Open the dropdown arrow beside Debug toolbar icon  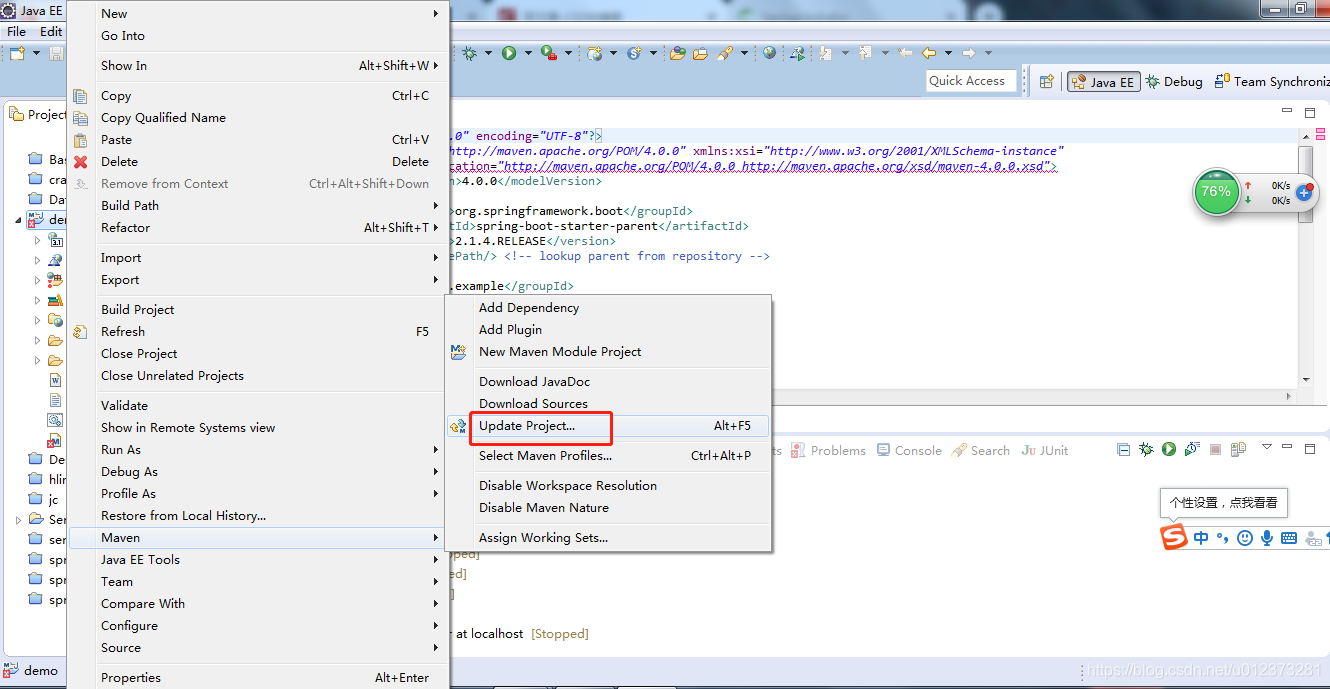pos(488,53)
